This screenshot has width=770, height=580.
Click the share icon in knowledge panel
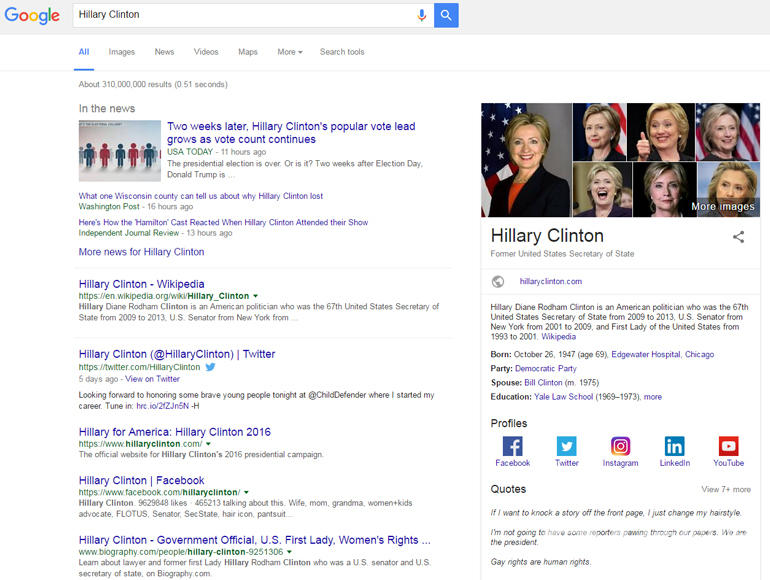(x=739, y=237)
